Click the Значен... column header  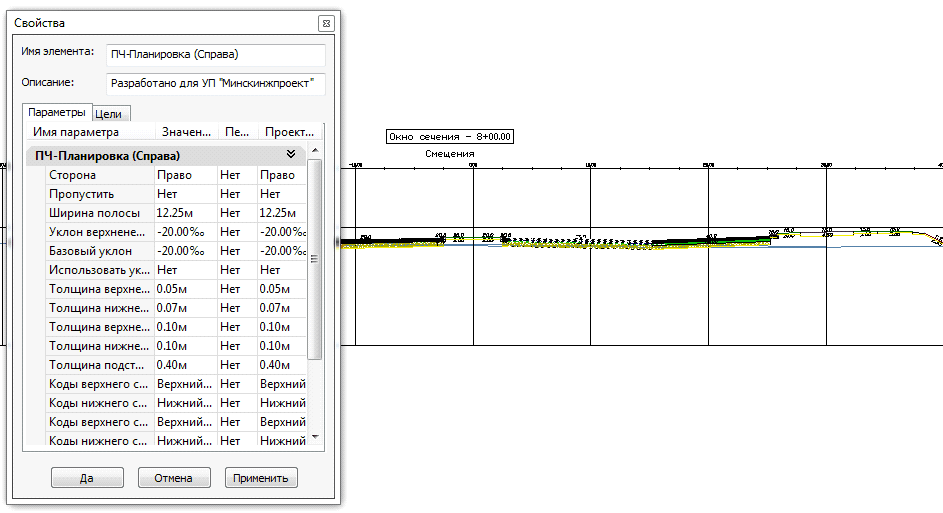pos(186,132)
